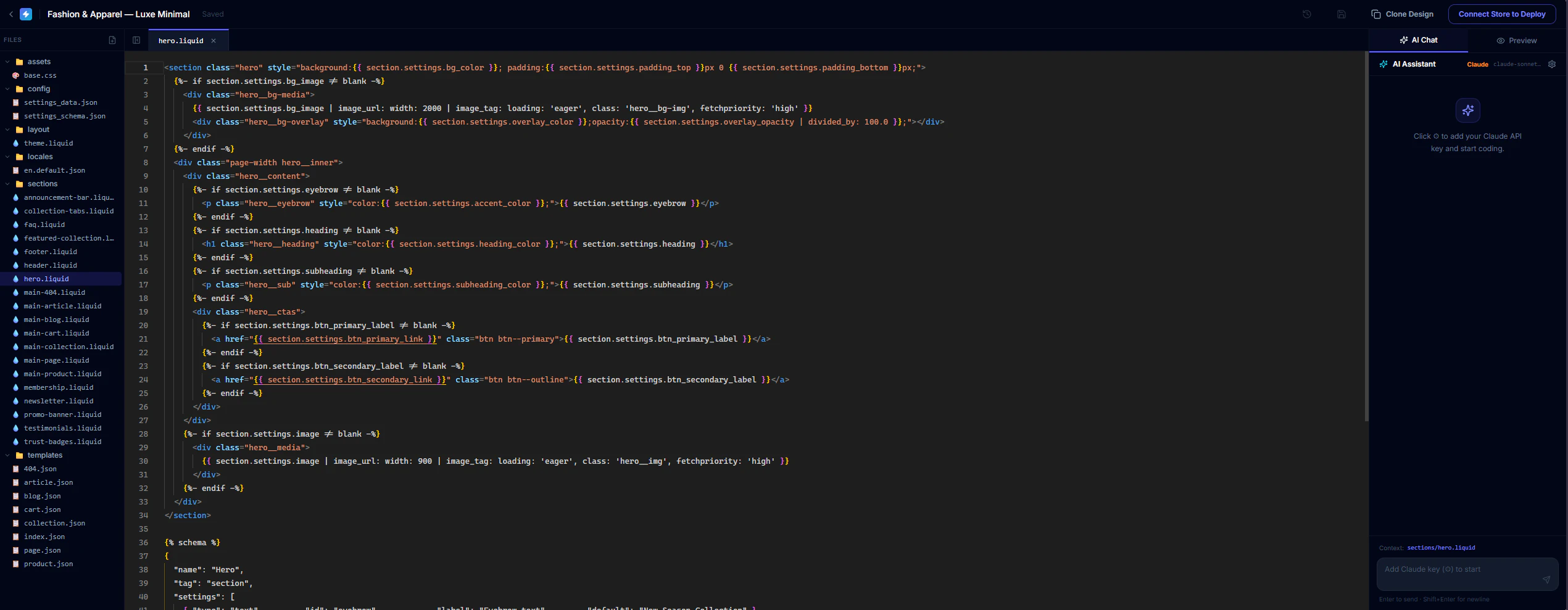The height and width of the screenshot is (610, 1568).
Task: Click the large sparkle AI icon
Action: pyautogui.click(x=1467, y=110)
